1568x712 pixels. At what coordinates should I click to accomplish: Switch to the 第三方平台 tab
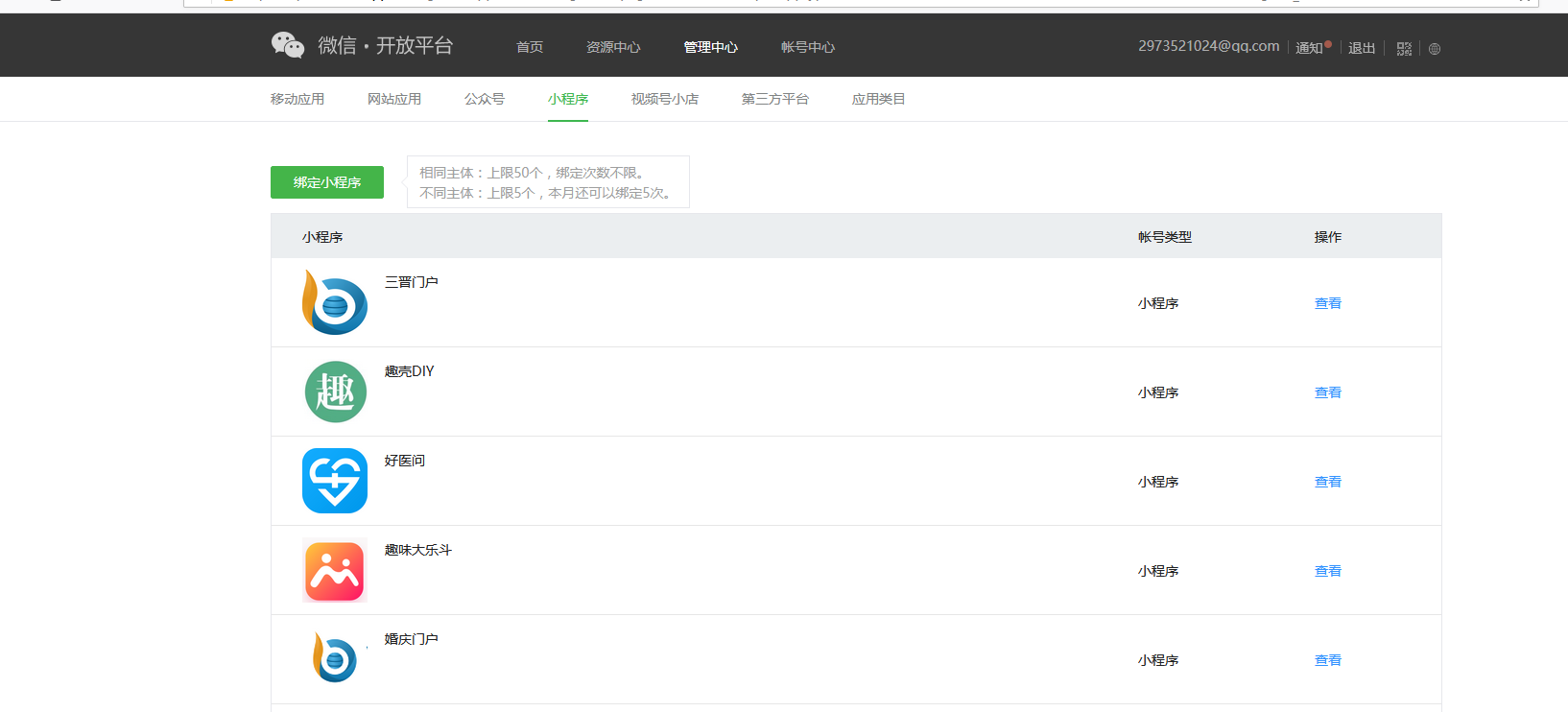[x=775, y=99]
